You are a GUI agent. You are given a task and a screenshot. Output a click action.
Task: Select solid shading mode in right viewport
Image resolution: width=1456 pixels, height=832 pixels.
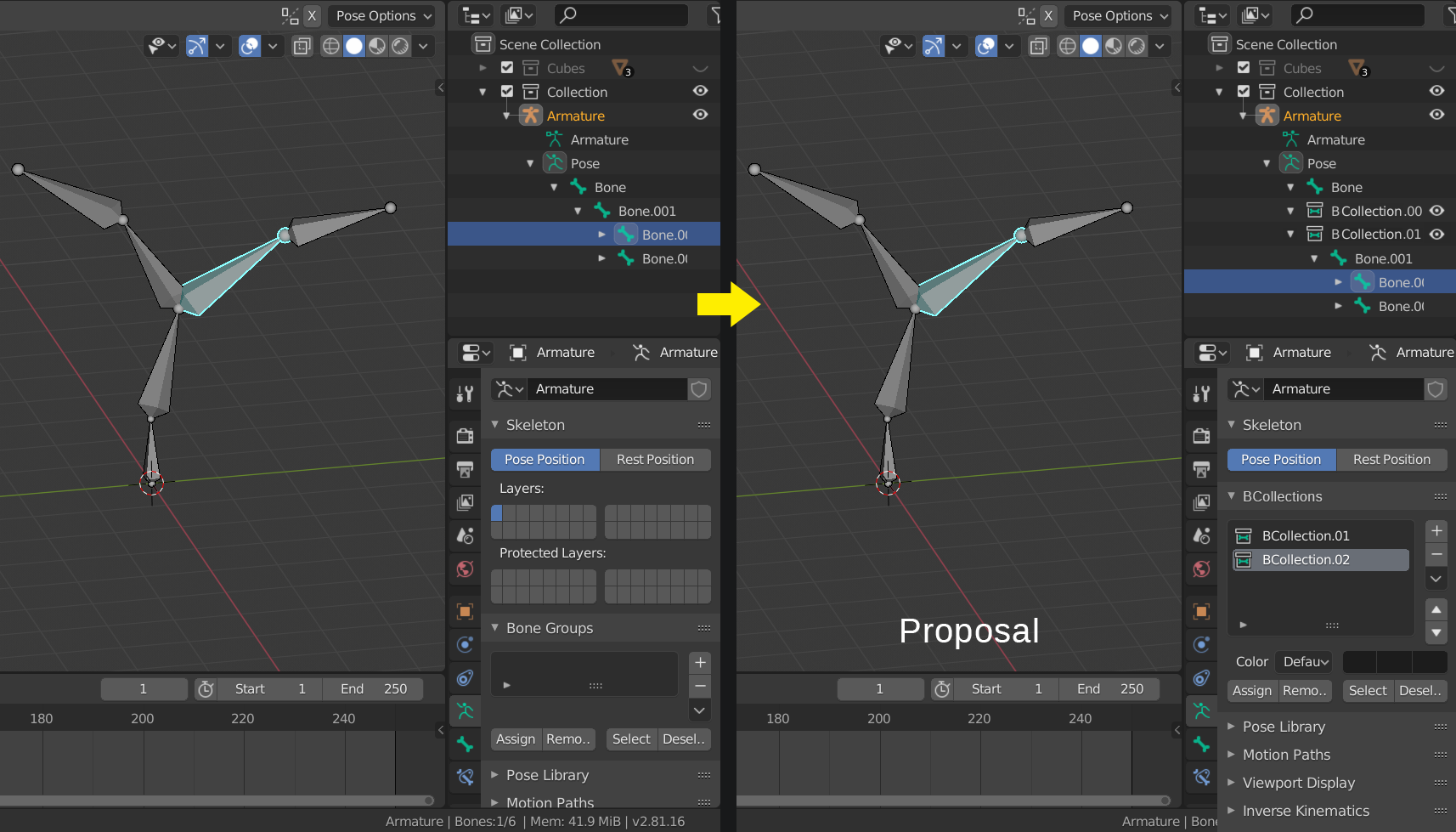point(1091,46)
